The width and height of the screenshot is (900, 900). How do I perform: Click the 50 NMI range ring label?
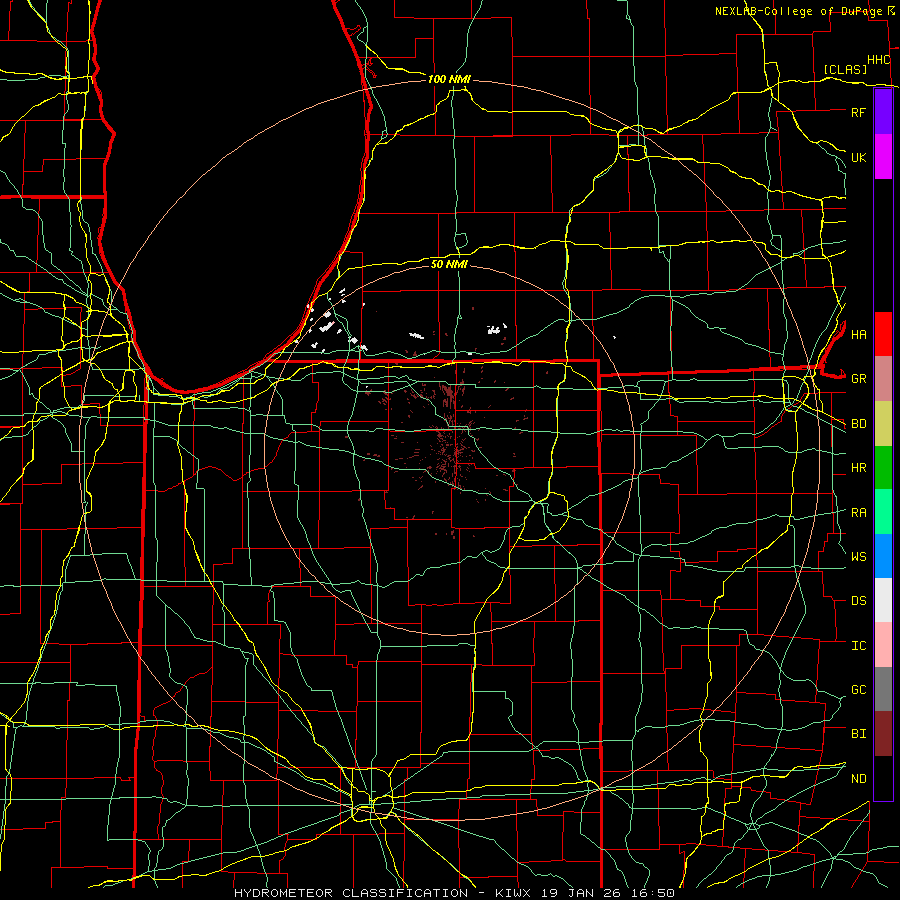(x=449, y=264)
